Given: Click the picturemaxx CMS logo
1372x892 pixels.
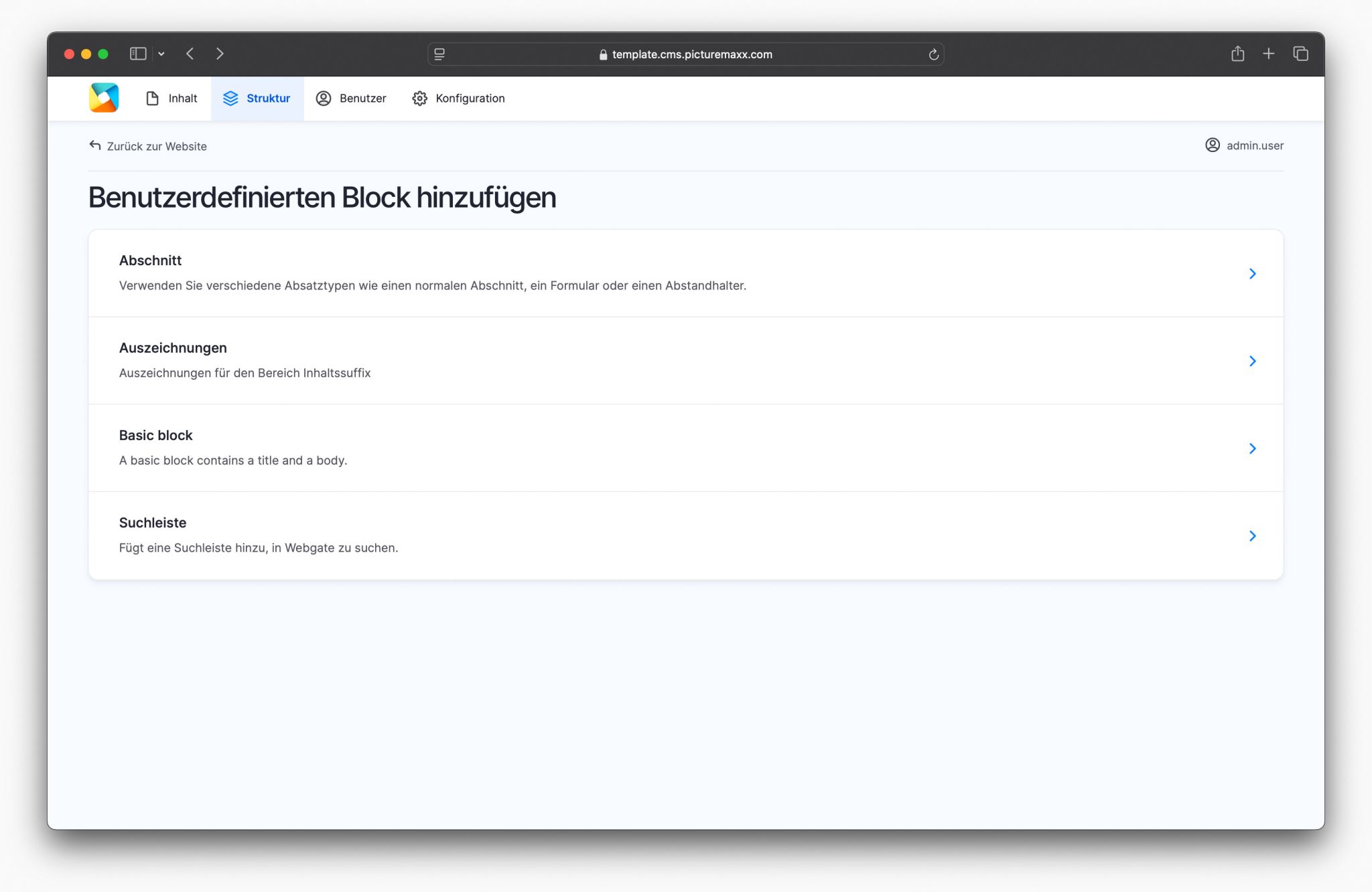Looking at the screenshot, I should click(104, 98).
